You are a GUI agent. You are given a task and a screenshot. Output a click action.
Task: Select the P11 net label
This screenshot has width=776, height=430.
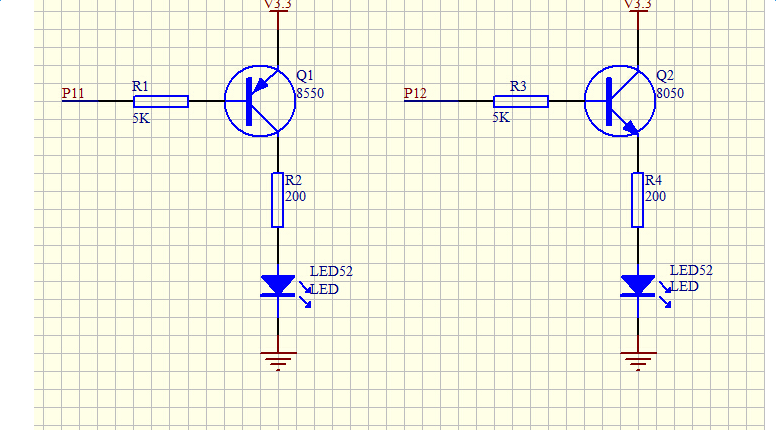(73, 93)
